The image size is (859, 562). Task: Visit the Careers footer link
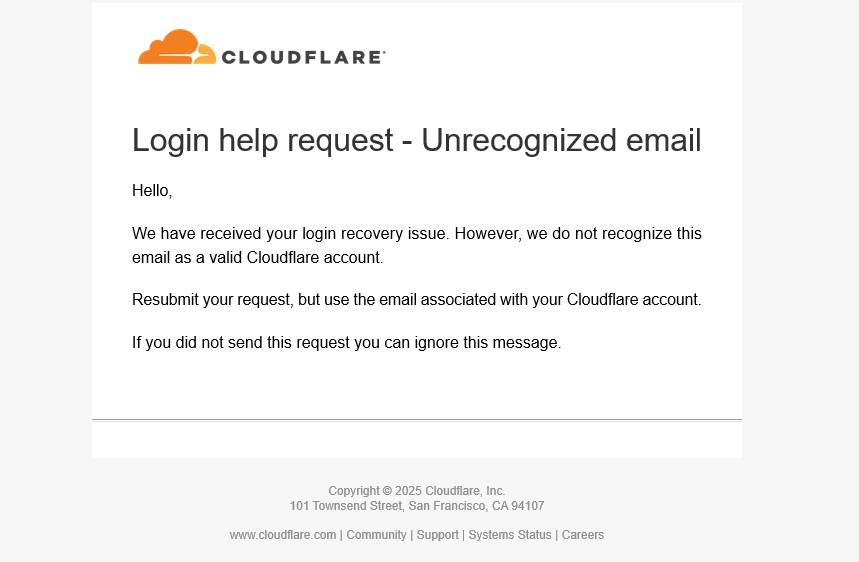pyautogui.click(x=583, y=535)
